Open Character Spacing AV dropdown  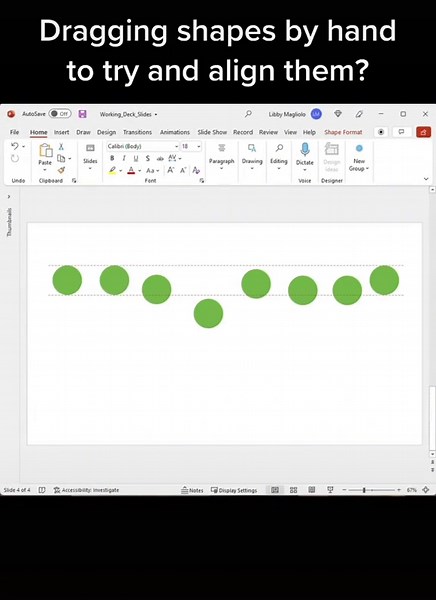pos(175,158)
